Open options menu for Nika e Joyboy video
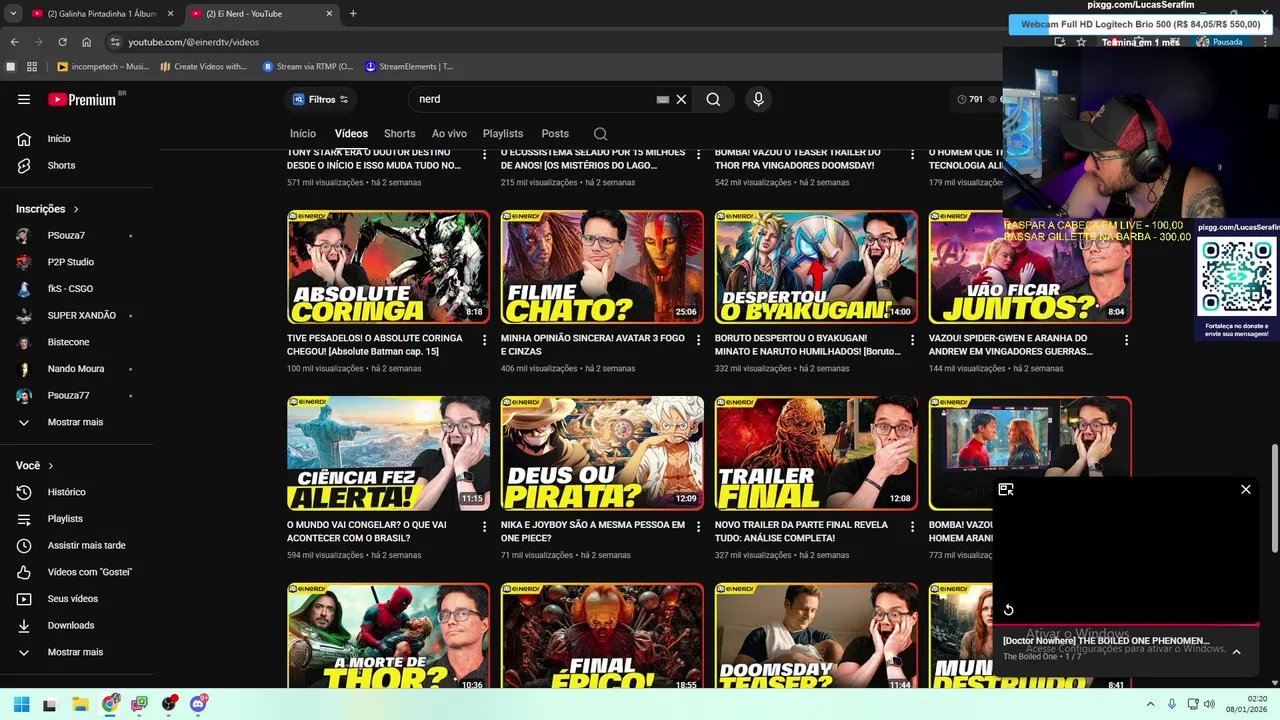1280x720 pixels. (698, 526)
